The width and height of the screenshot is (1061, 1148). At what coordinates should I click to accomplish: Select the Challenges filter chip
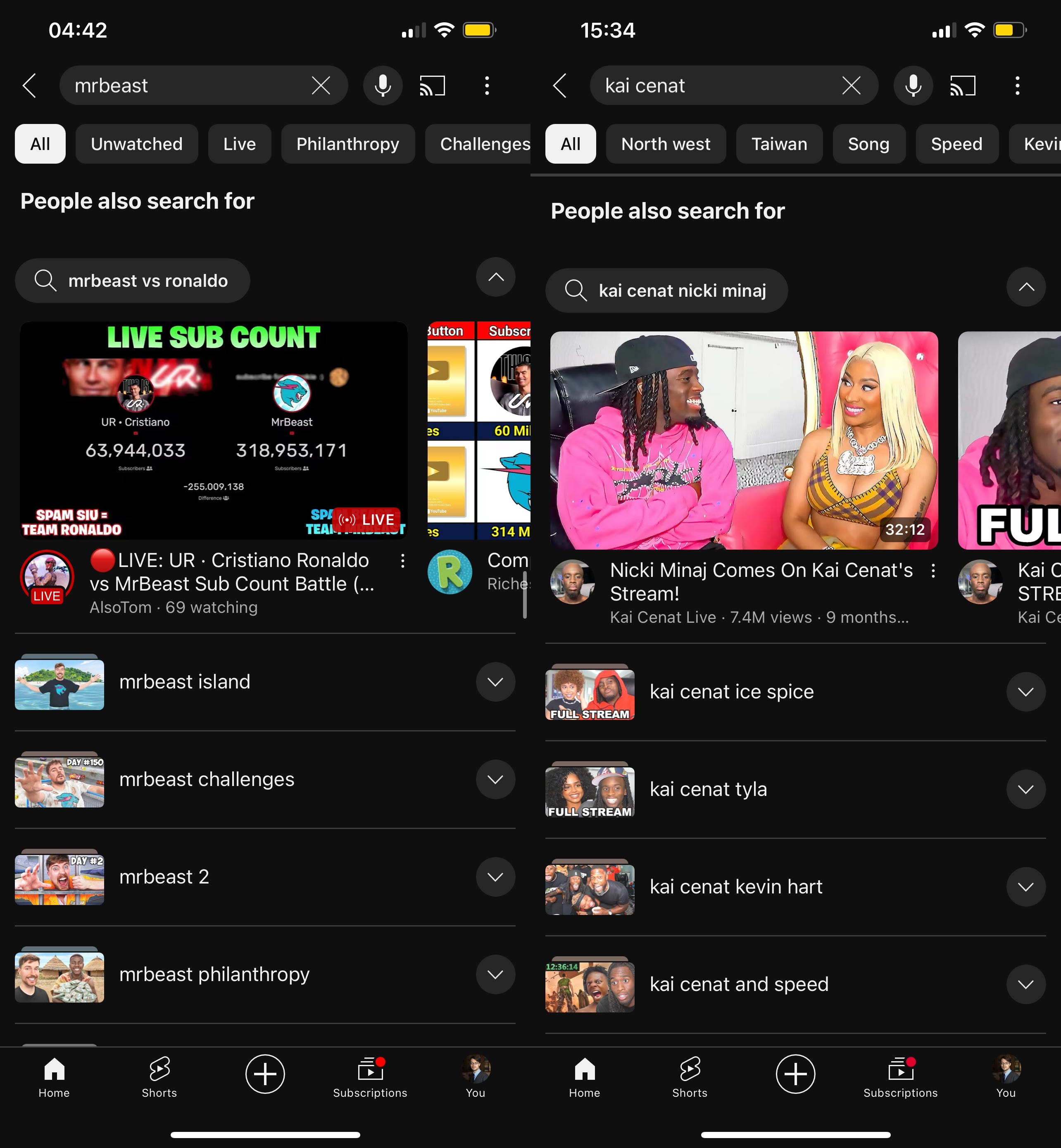[478, 143]
